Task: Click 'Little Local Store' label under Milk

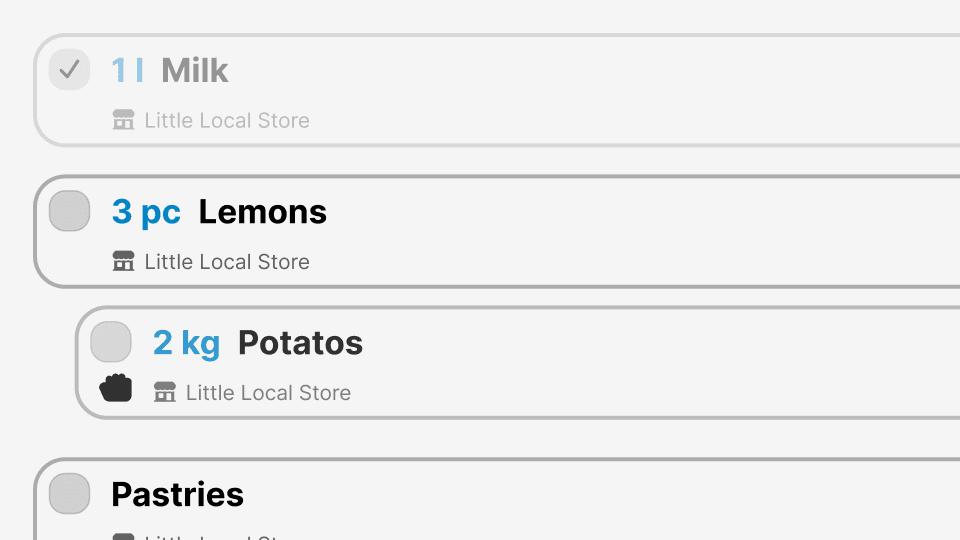Action: coord(227,121)
